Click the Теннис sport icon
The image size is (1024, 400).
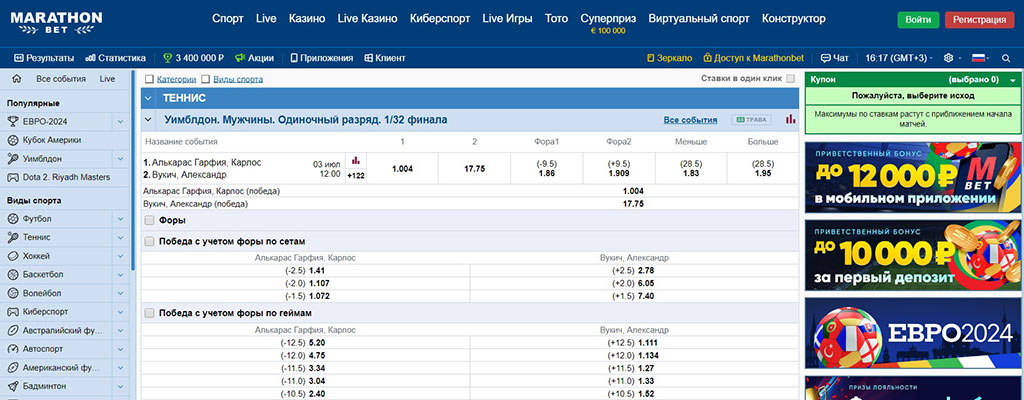[12, 237]
